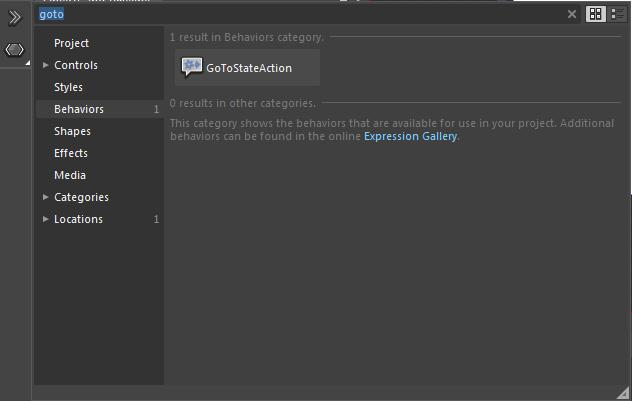Switch to grid view mode

point(595,14)
